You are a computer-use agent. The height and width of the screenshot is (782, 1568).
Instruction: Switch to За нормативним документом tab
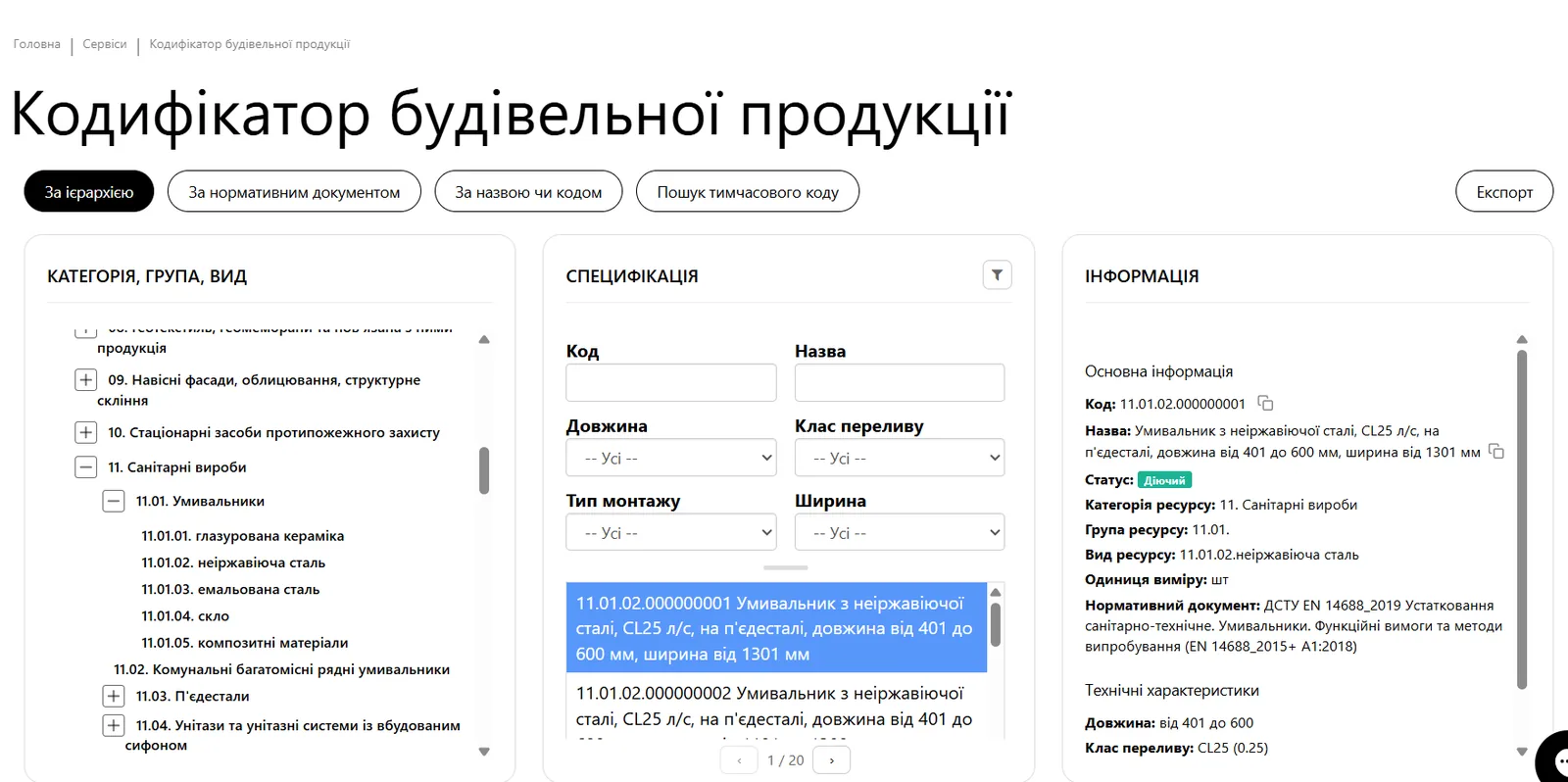coord(294,191)
